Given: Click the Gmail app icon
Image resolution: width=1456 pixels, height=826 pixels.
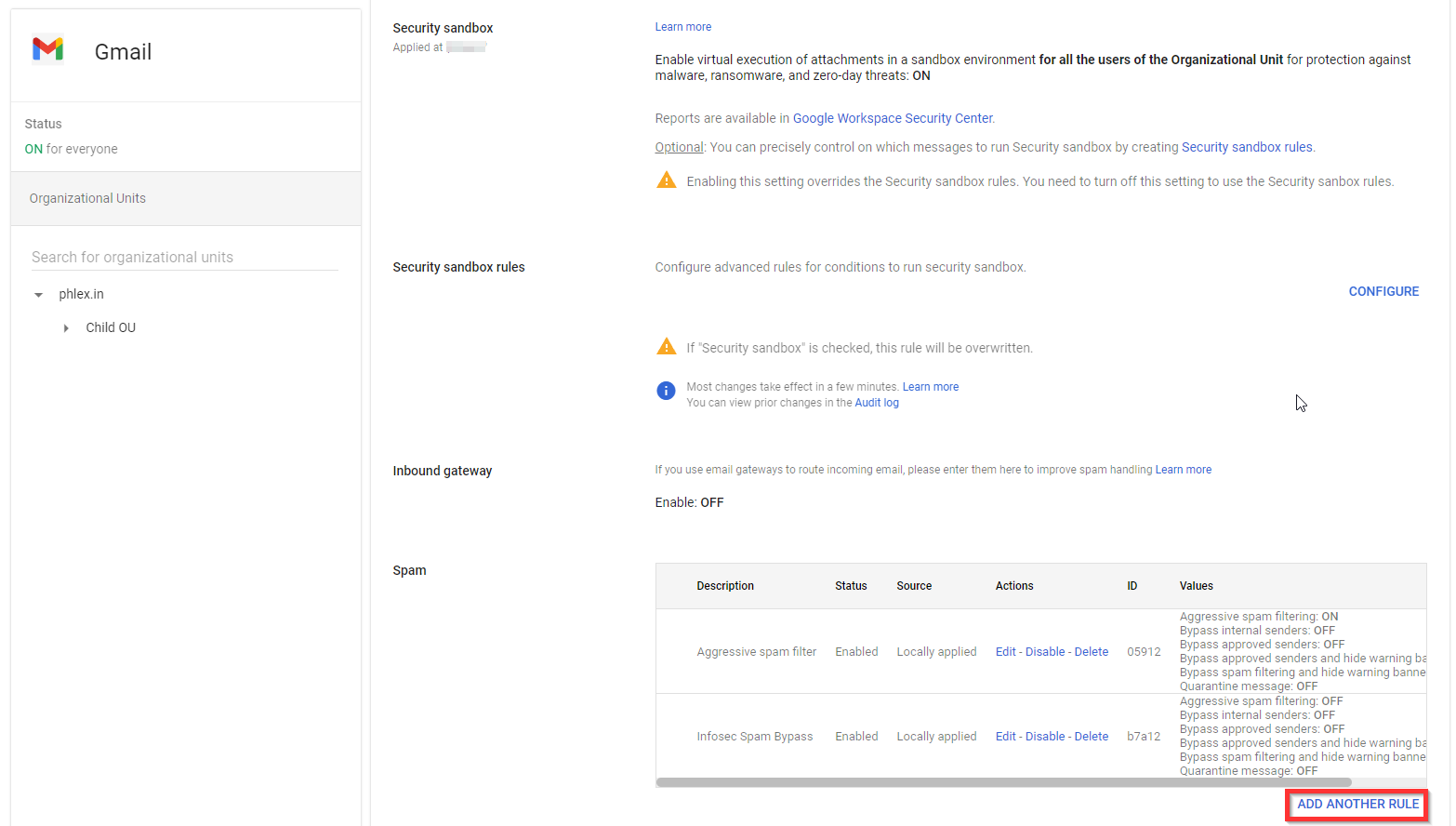Looking at the screenshot, I should pos(47,50).
